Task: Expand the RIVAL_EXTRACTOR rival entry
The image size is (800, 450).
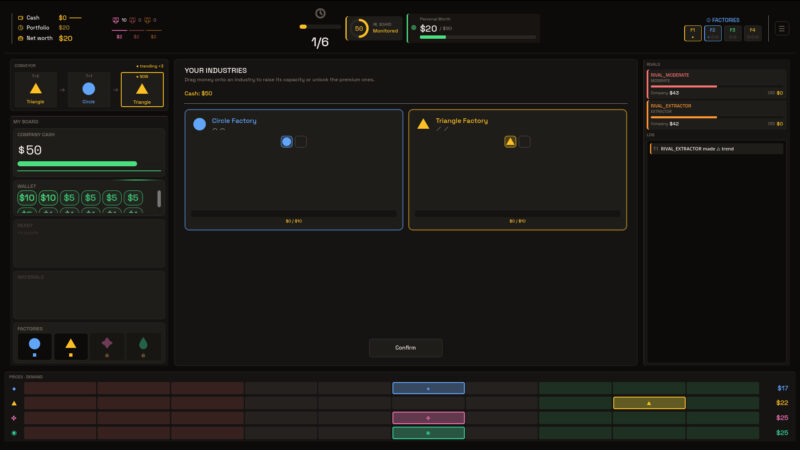Action: click(x=716, y=115)
